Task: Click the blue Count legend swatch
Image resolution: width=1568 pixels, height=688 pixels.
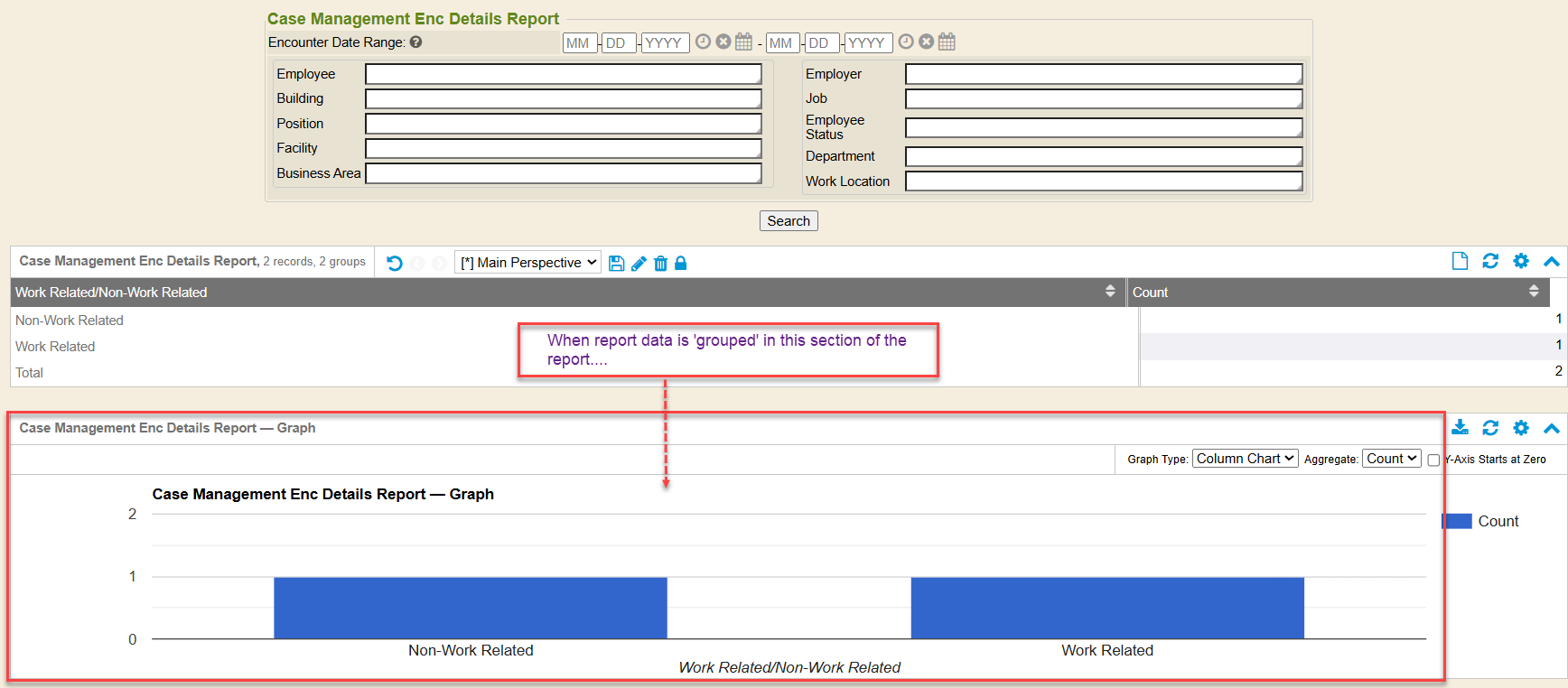Action: point(1456,521)
